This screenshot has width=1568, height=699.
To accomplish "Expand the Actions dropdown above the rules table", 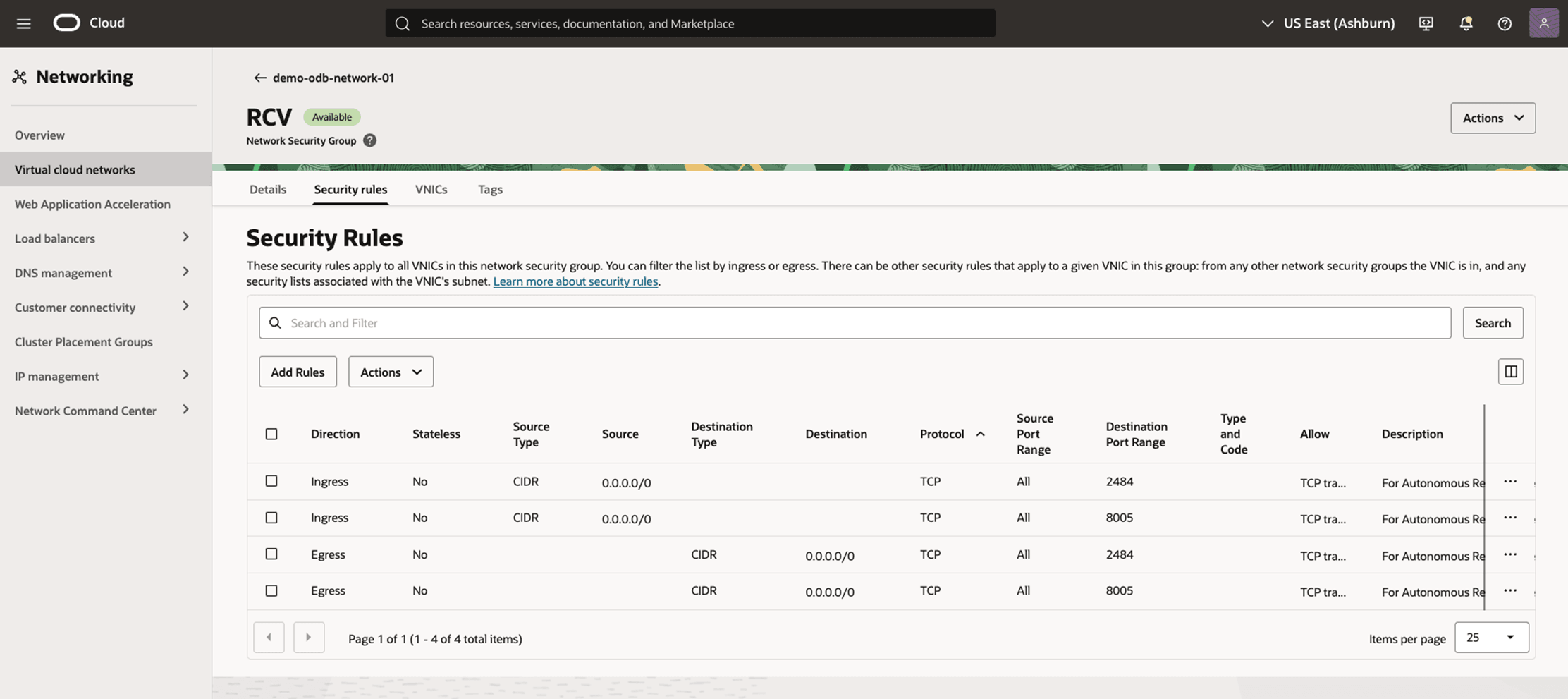I will click(x=391, y=371).
